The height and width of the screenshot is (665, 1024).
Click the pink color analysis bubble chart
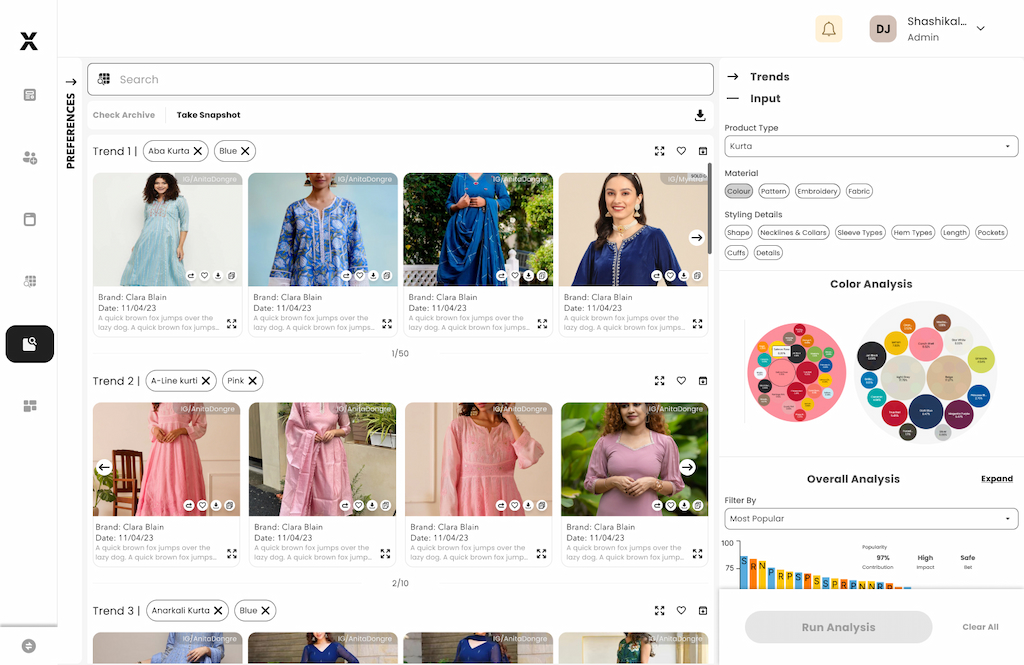[x=797, y=372]
